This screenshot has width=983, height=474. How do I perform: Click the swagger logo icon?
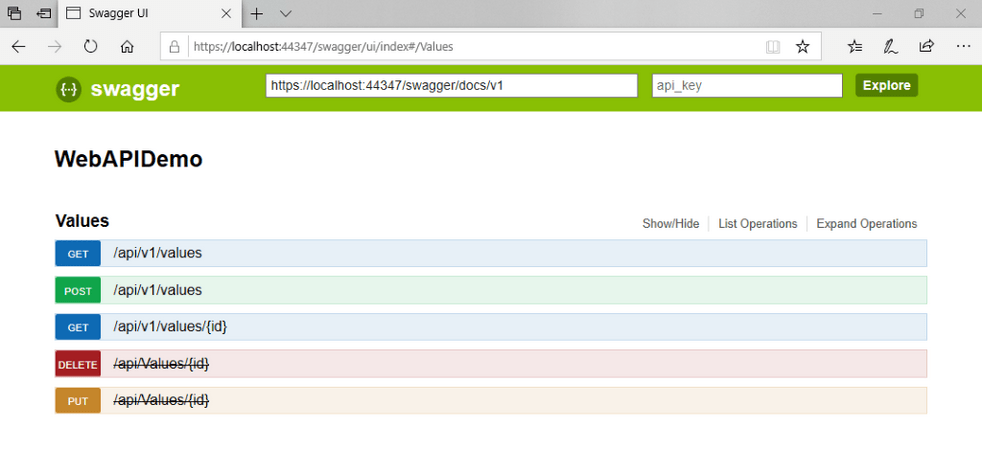69,89
